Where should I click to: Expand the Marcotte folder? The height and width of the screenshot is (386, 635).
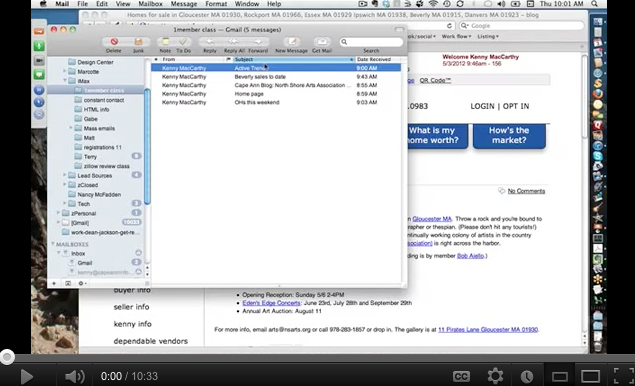click(64, 71)
